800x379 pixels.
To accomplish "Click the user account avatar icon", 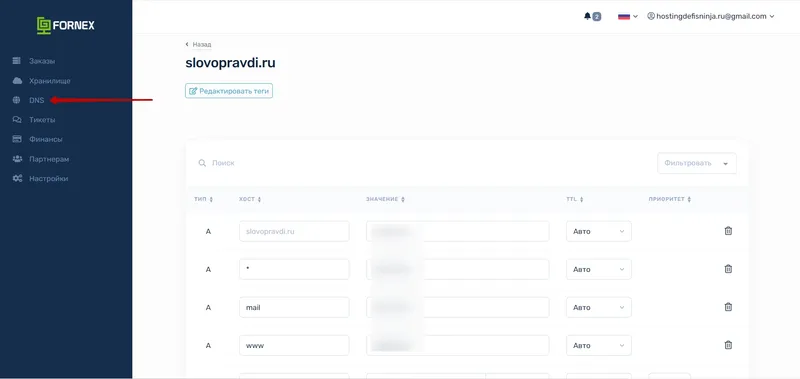I will point(651,16).
